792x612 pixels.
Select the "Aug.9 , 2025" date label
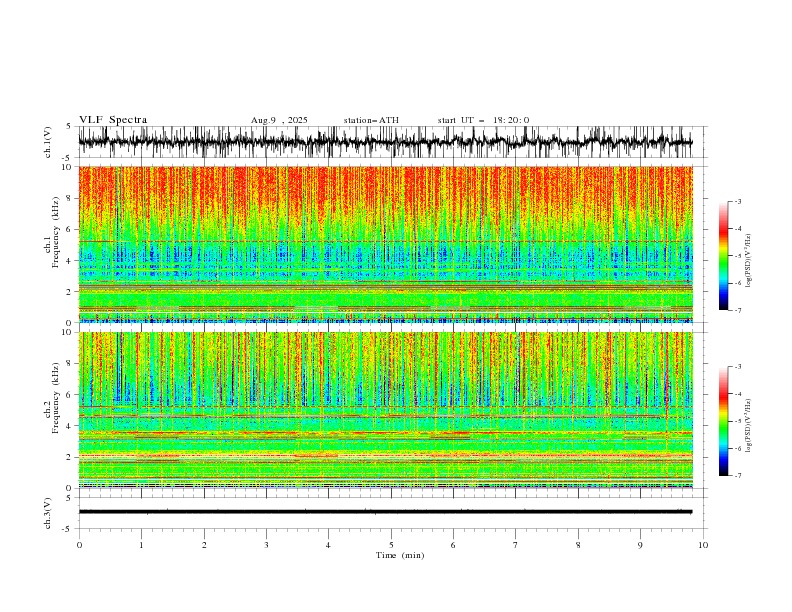(279, 120)
